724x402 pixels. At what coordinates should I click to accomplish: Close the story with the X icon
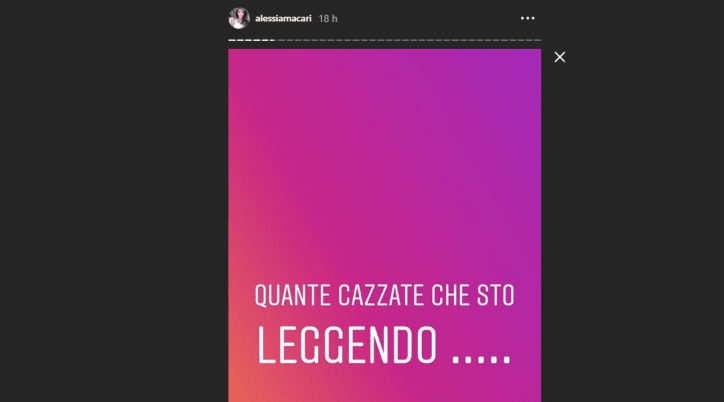pos(560,57)
